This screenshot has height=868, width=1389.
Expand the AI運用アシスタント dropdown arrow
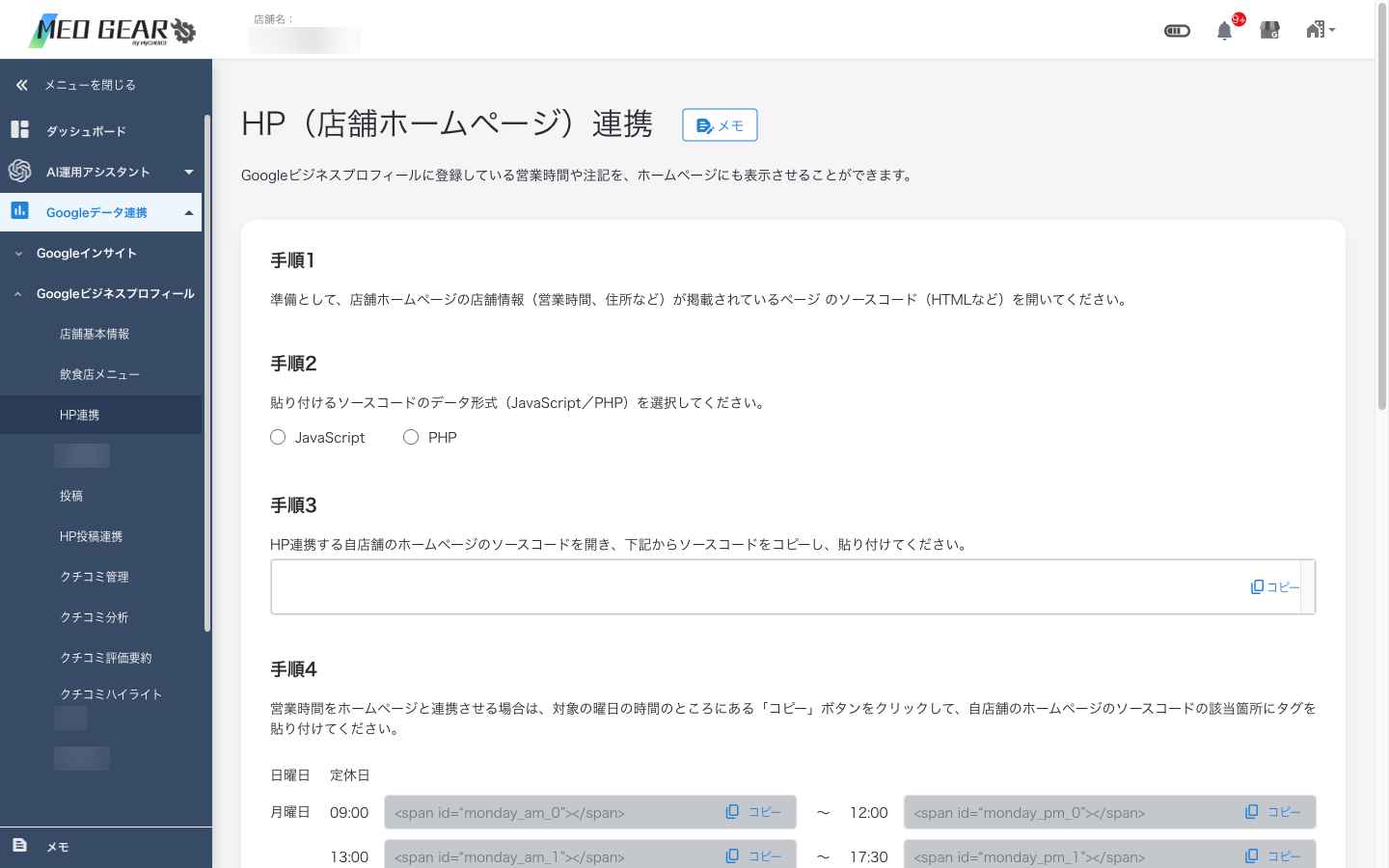click(189, 172)
